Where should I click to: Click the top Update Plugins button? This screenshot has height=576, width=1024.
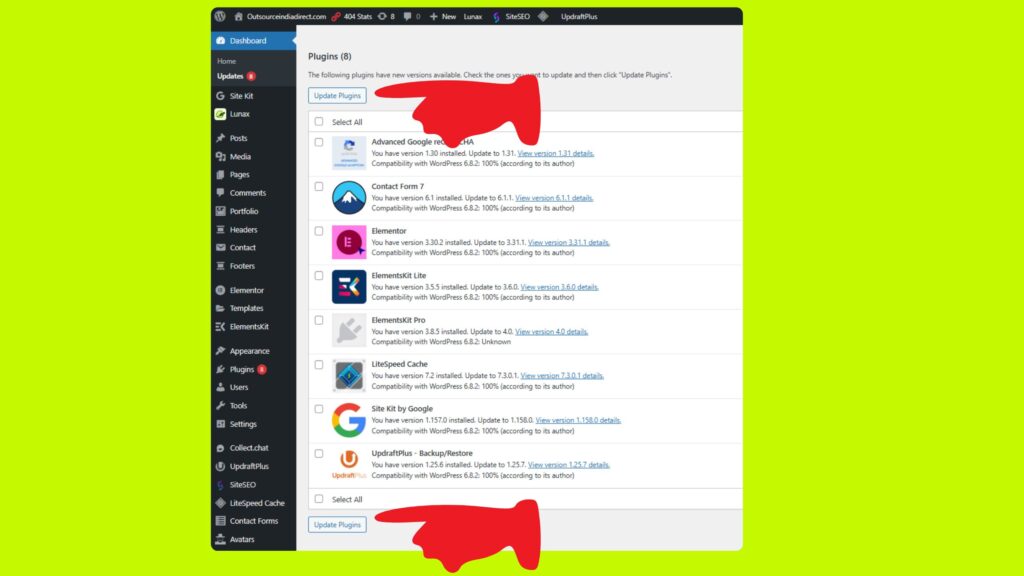tap(337, 94)
